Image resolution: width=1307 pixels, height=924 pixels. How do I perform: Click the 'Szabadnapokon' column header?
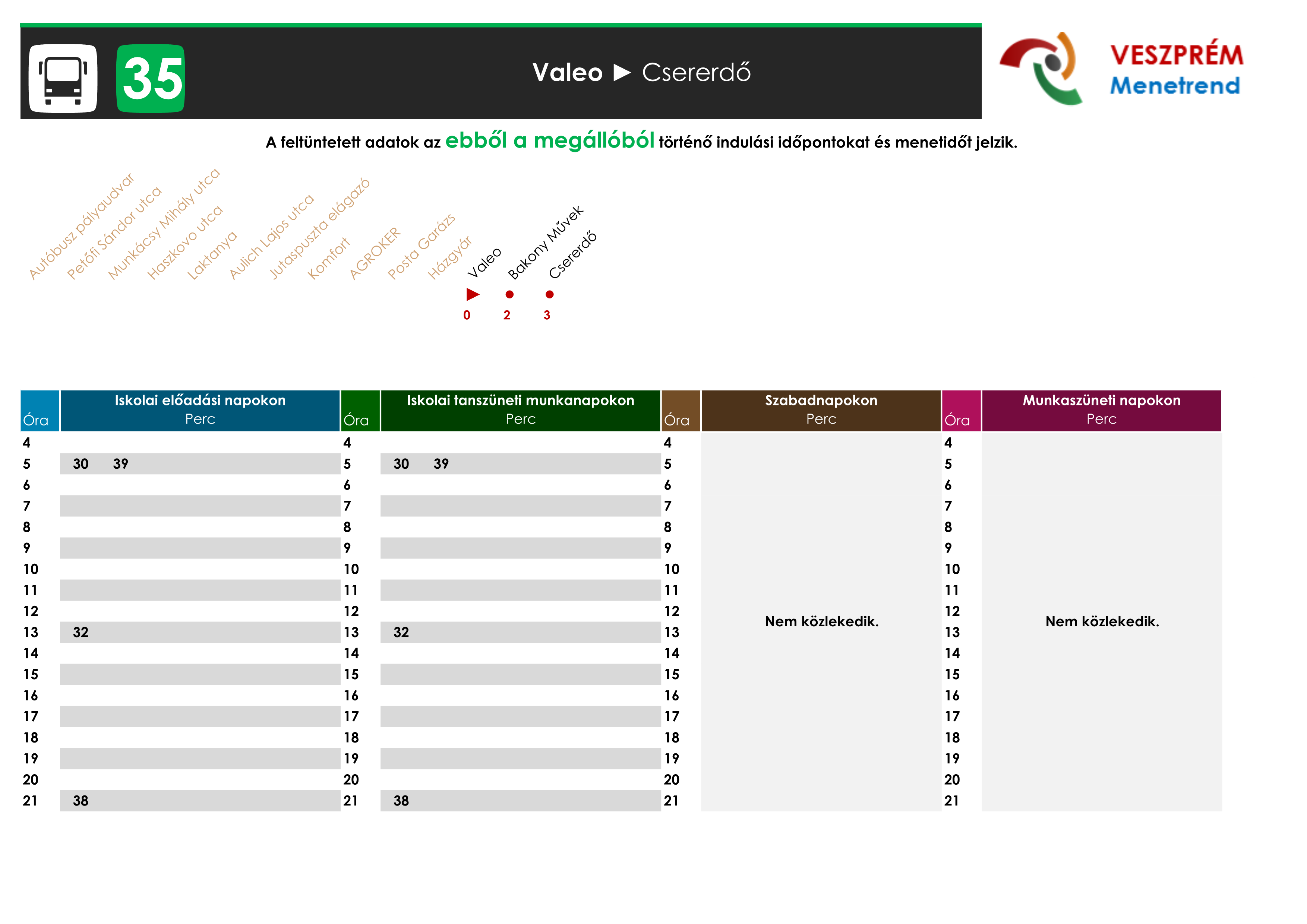821,410
